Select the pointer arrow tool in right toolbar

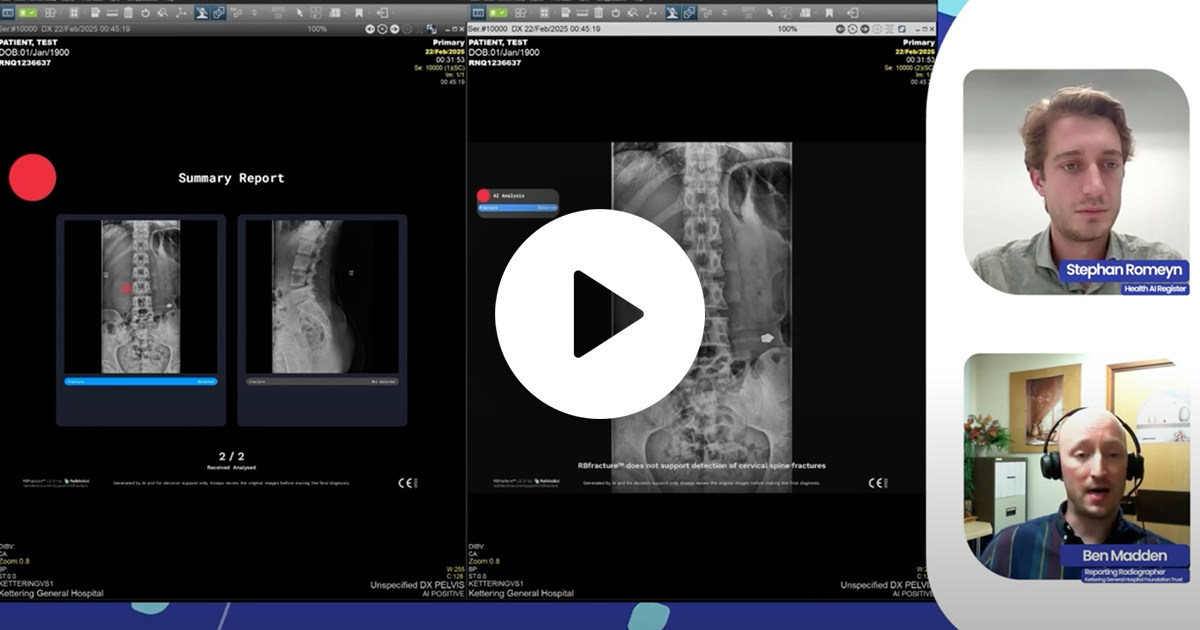[770, 13]
